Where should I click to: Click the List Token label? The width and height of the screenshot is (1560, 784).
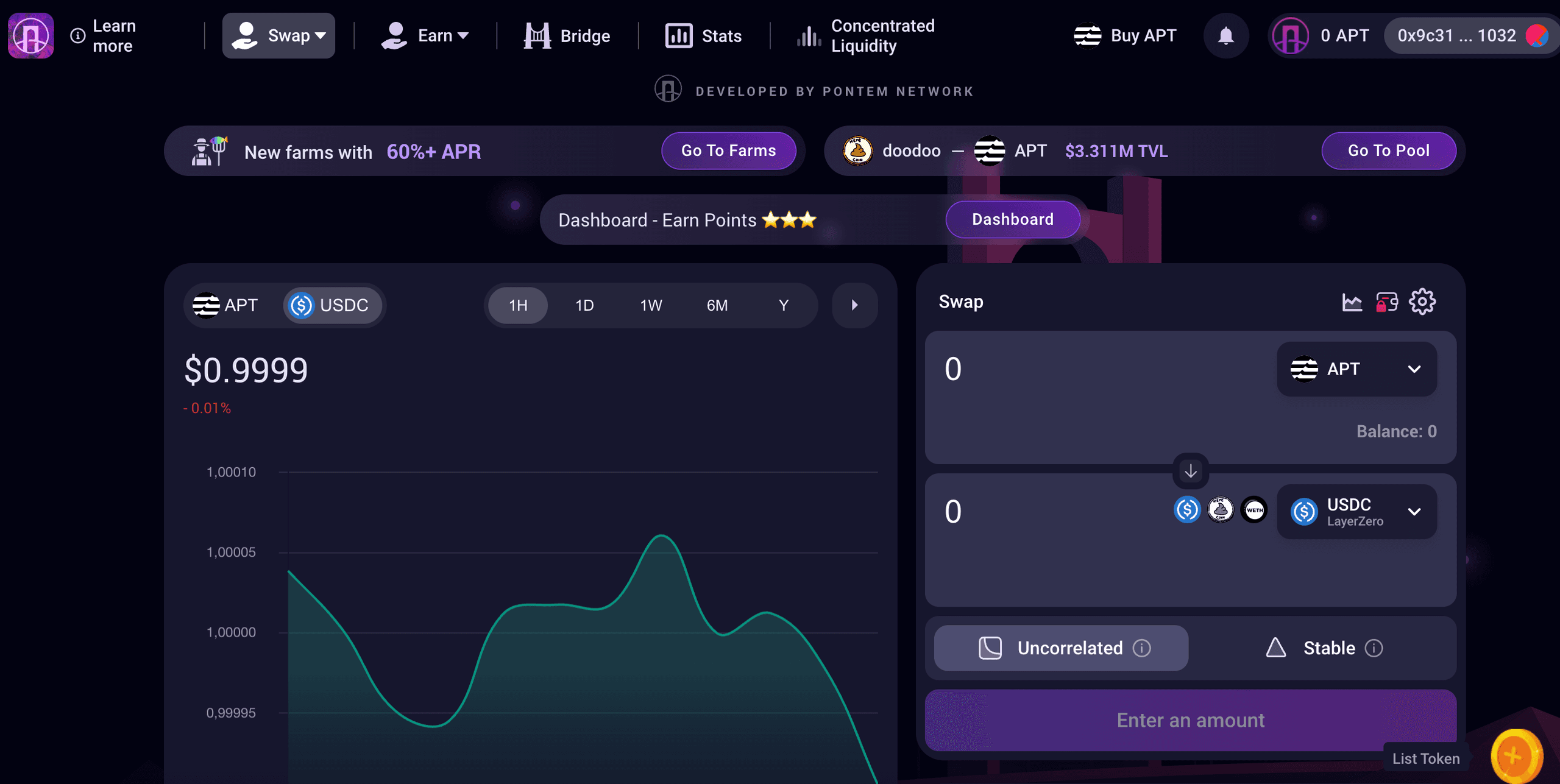coord(1426,758)
